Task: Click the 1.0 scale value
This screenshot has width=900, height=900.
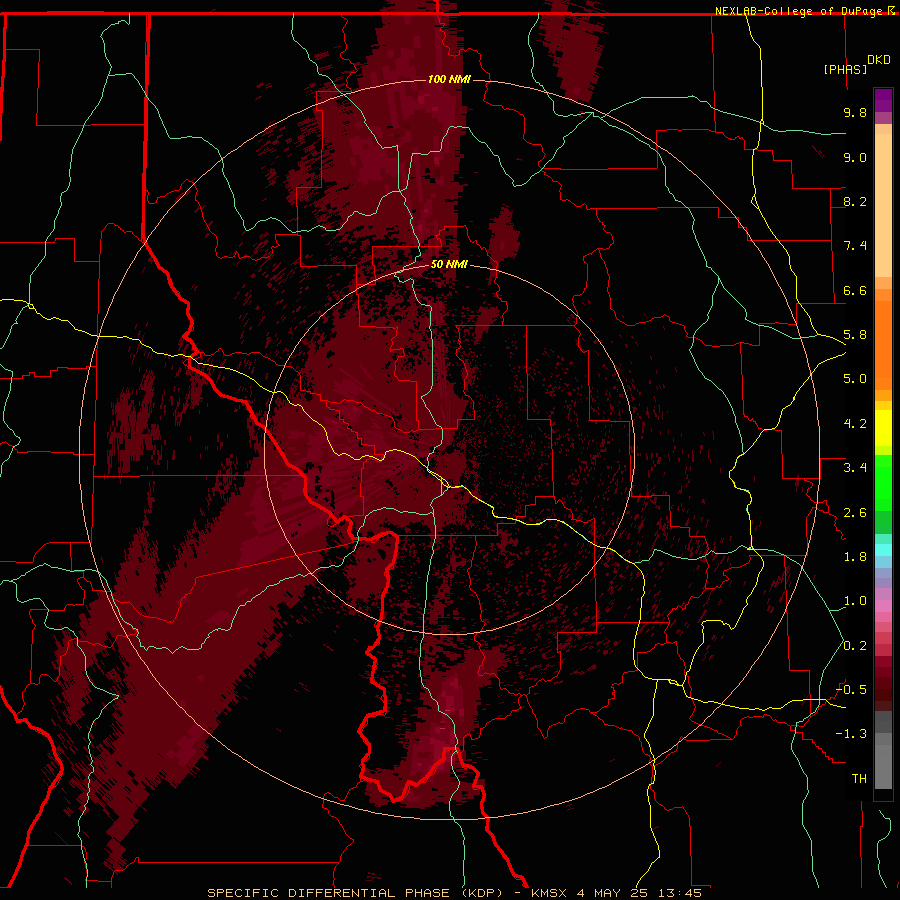Action: point(855,601)
